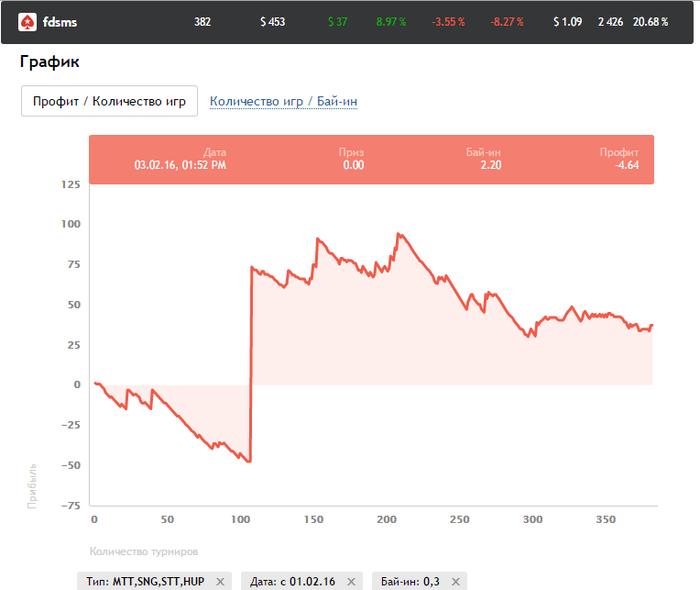The height and width of the screenshot is (590, 700).
Task: Click the PokerStars logo icon beside fdsms
Action: click(x=27, y=22)
